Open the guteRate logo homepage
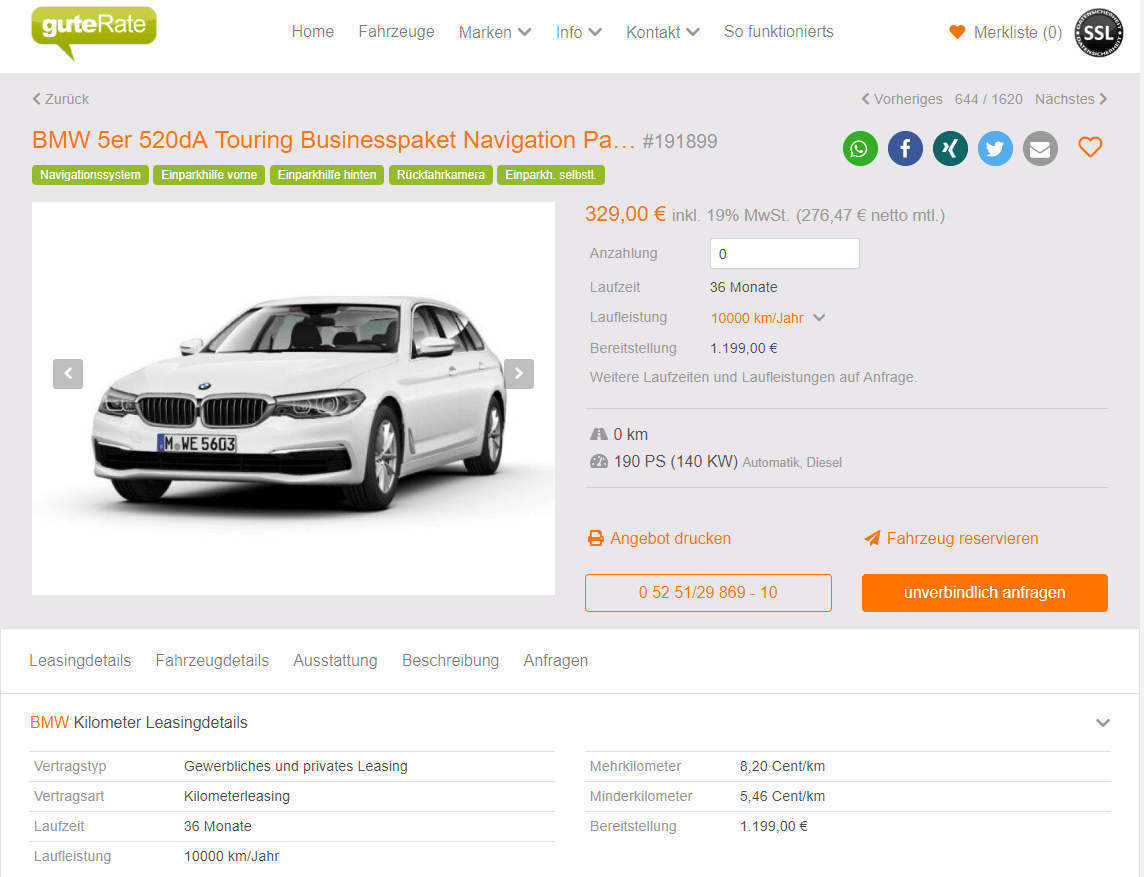 (x=93, y=32)
